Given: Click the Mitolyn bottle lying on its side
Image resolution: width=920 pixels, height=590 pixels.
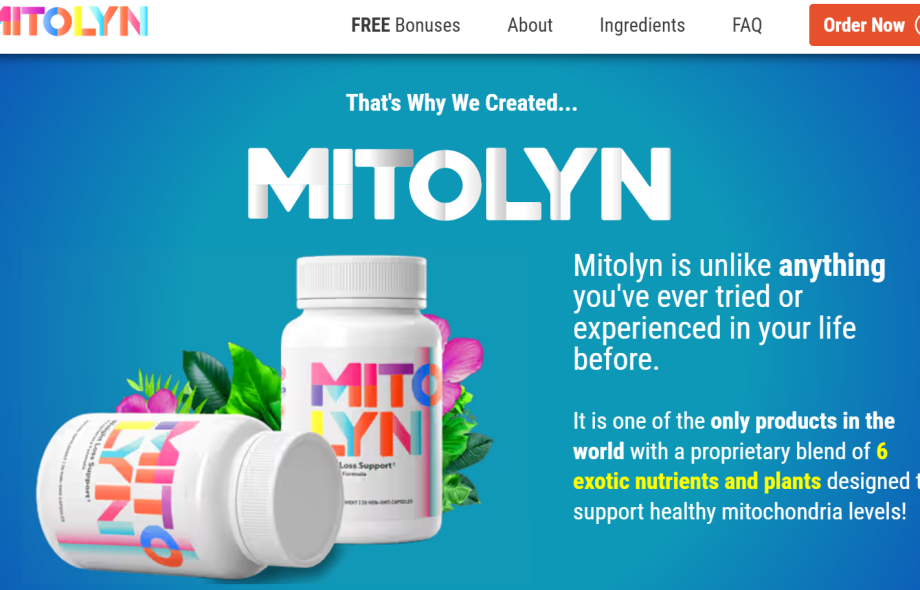Looking at the screenshot, I should 189,494.
